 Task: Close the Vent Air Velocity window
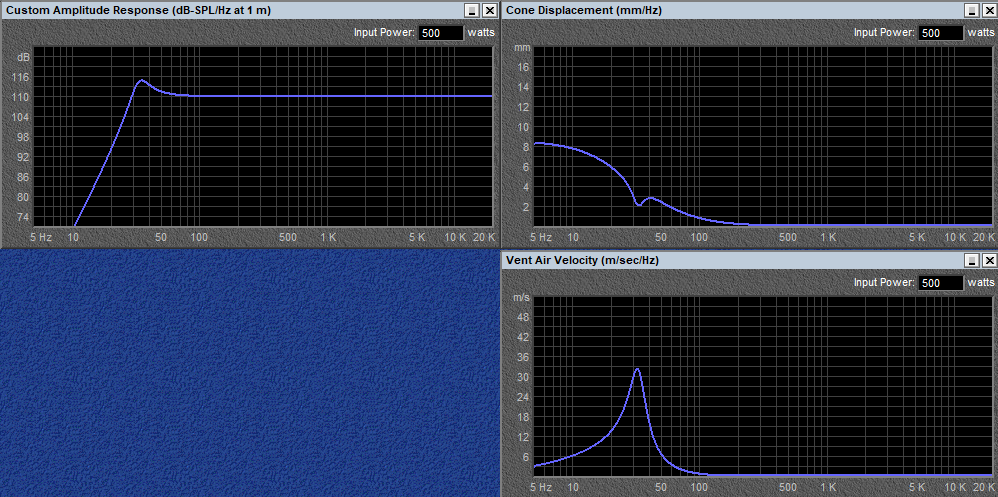[989, 260]
